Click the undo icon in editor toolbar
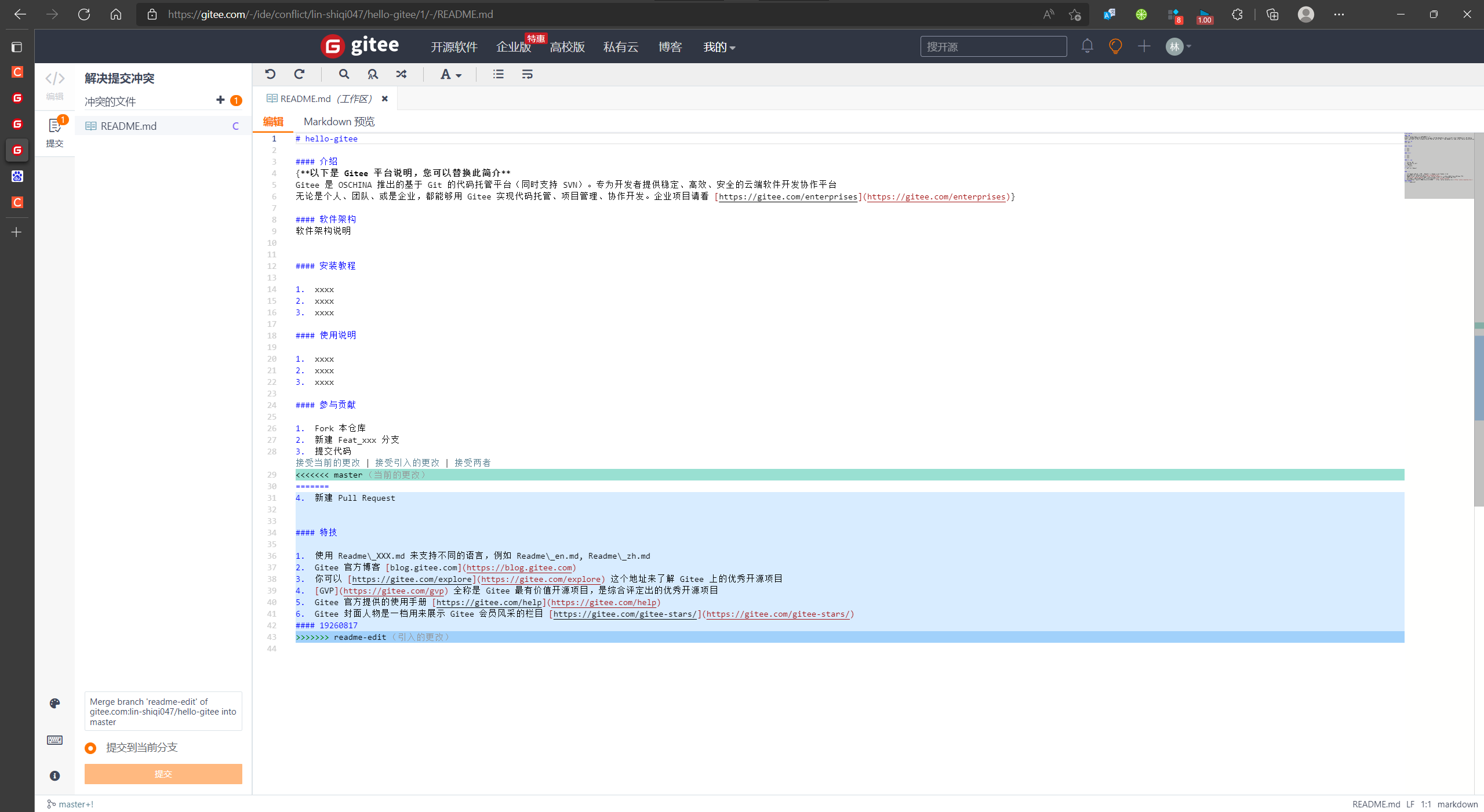 tap(270, 74)
